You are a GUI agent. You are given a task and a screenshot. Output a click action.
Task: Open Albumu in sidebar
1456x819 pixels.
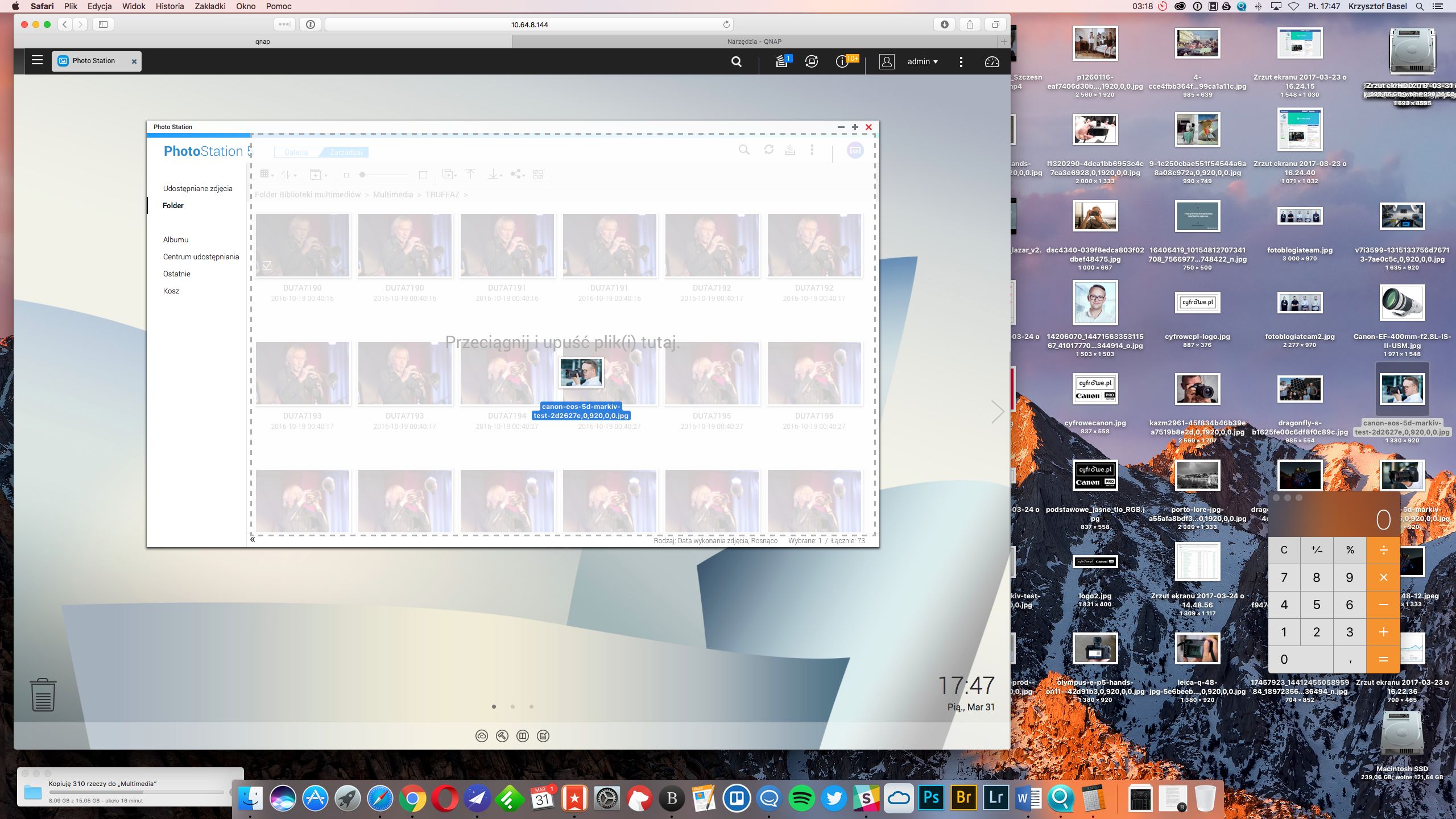176,239
